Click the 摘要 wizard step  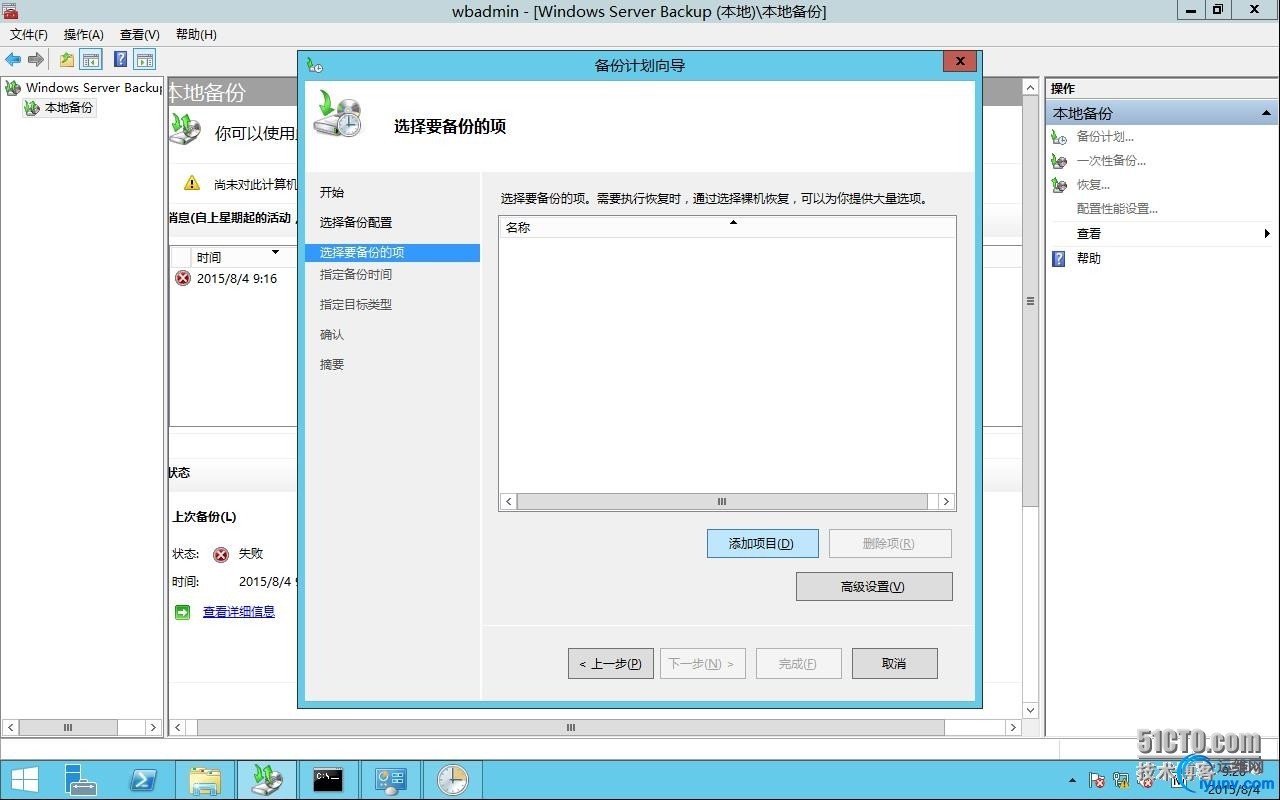click(332, 365)
